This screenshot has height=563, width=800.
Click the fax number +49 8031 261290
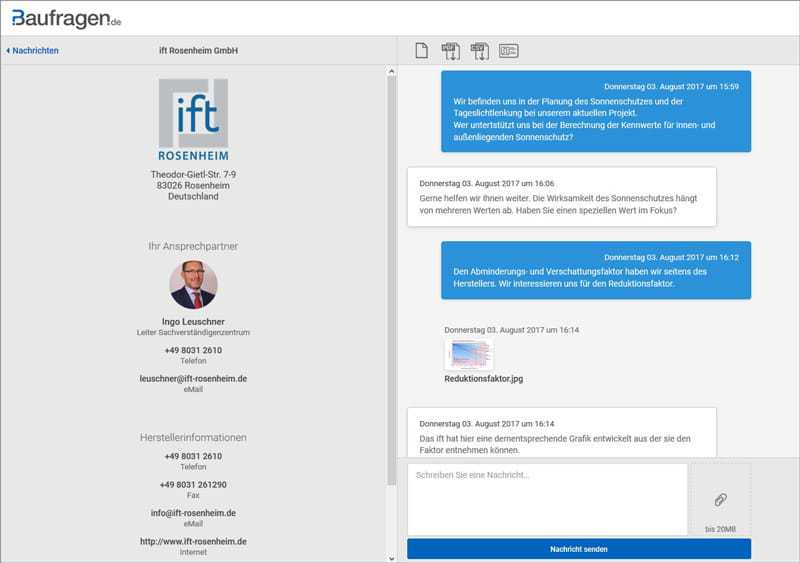click(x=193, y=485)
